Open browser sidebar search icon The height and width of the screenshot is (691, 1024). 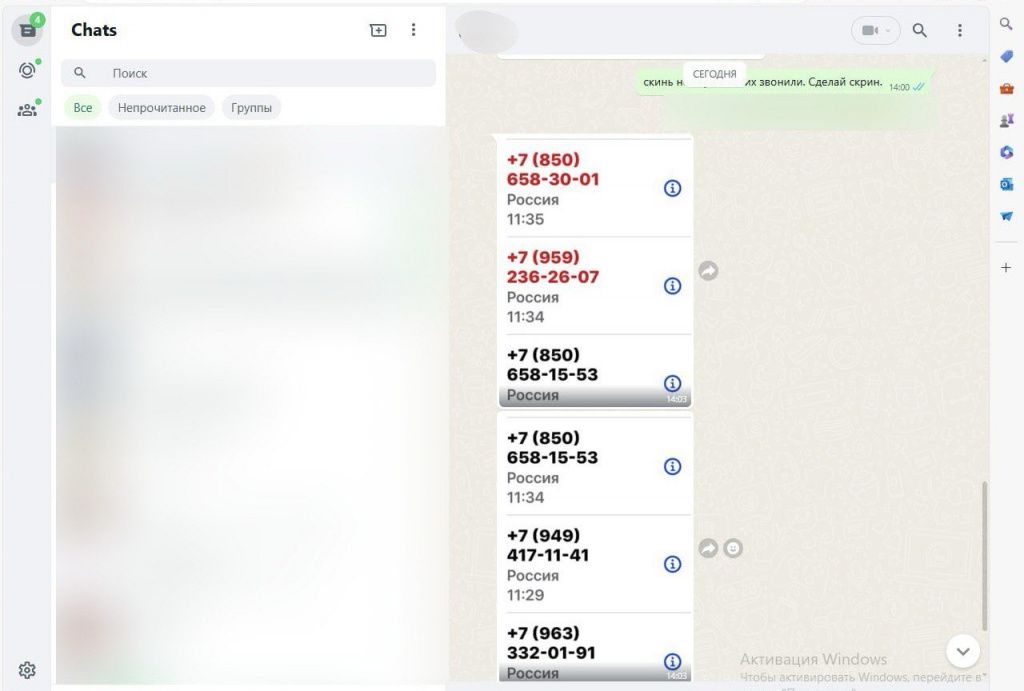(x=1006, y=24)
